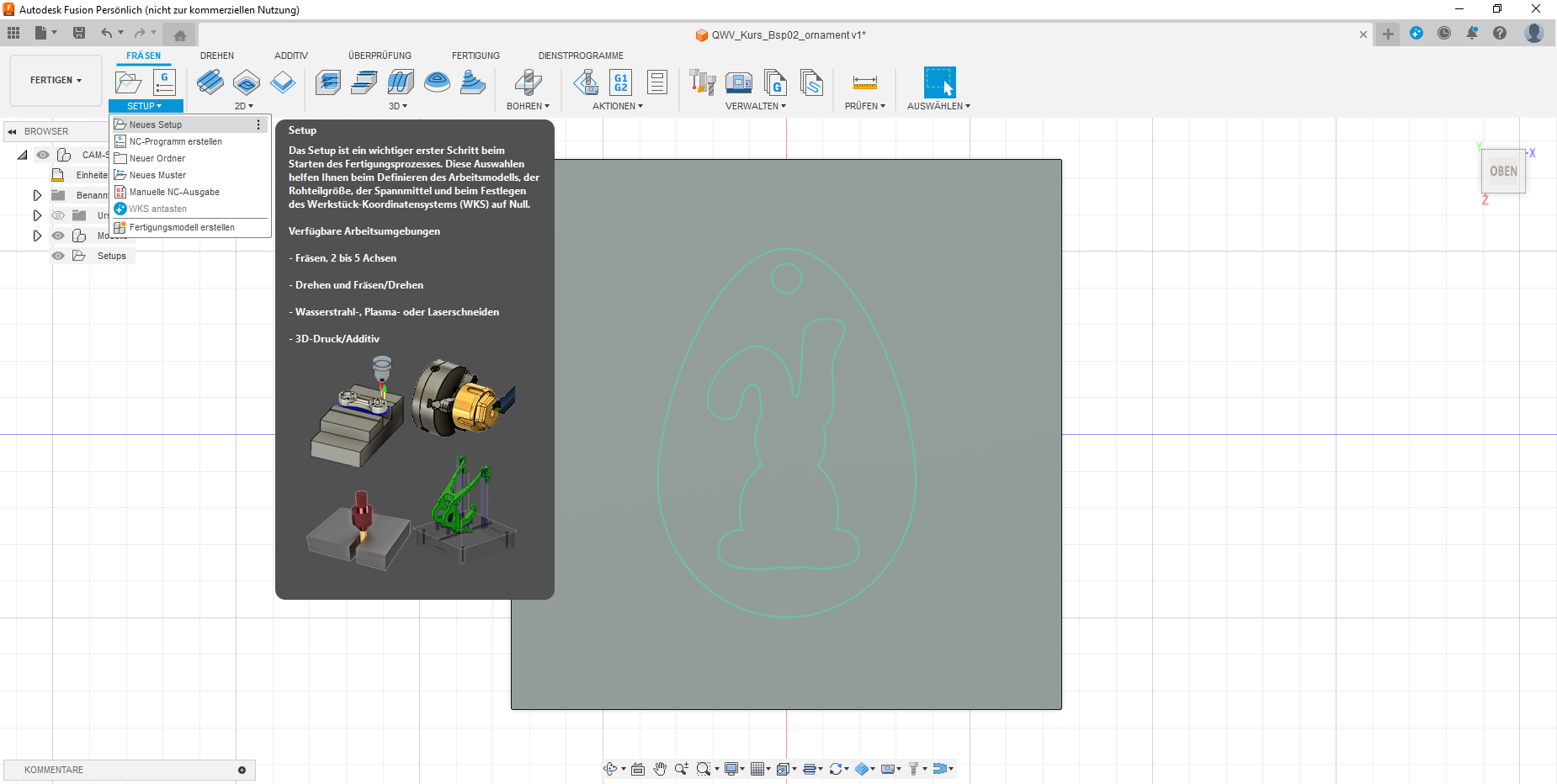Toggle visibility eye of CAM root component

pos(43,155)
